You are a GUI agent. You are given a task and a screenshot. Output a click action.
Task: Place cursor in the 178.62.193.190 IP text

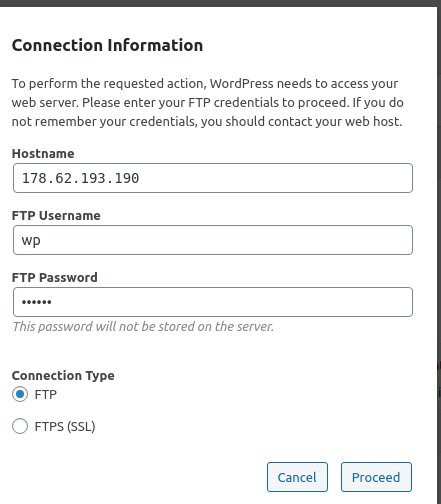click(x=80, y=178)
